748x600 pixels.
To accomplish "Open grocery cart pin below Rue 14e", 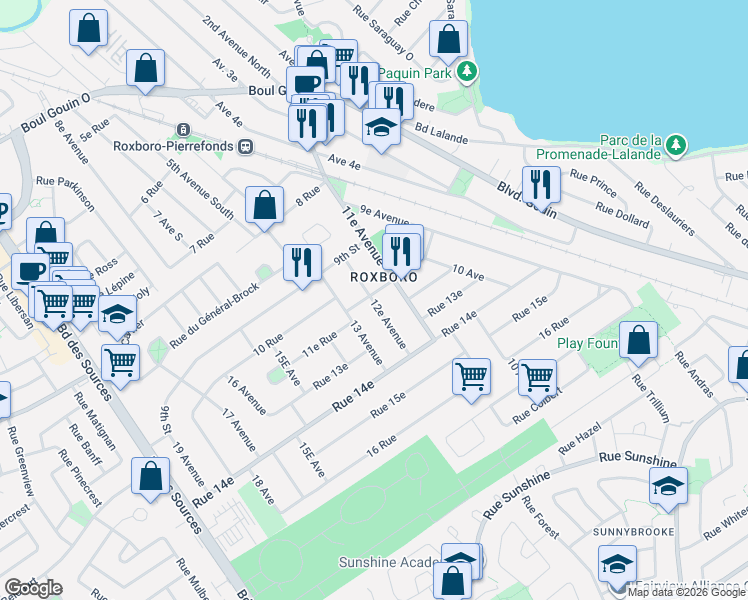I will pyautogui.click(x=471, y=379).
